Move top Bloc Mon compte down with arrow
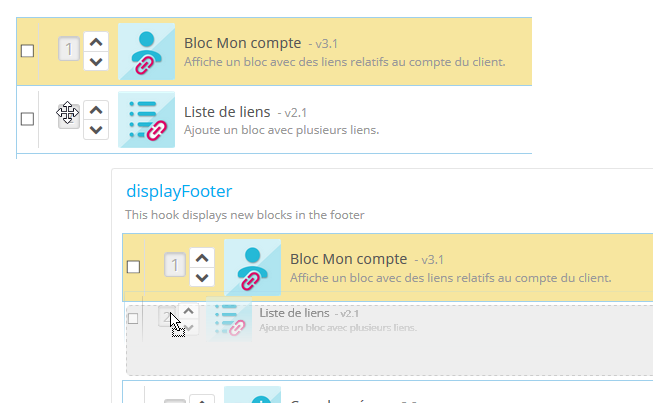Viewport: 653px width, 403px height. point(96,61)
